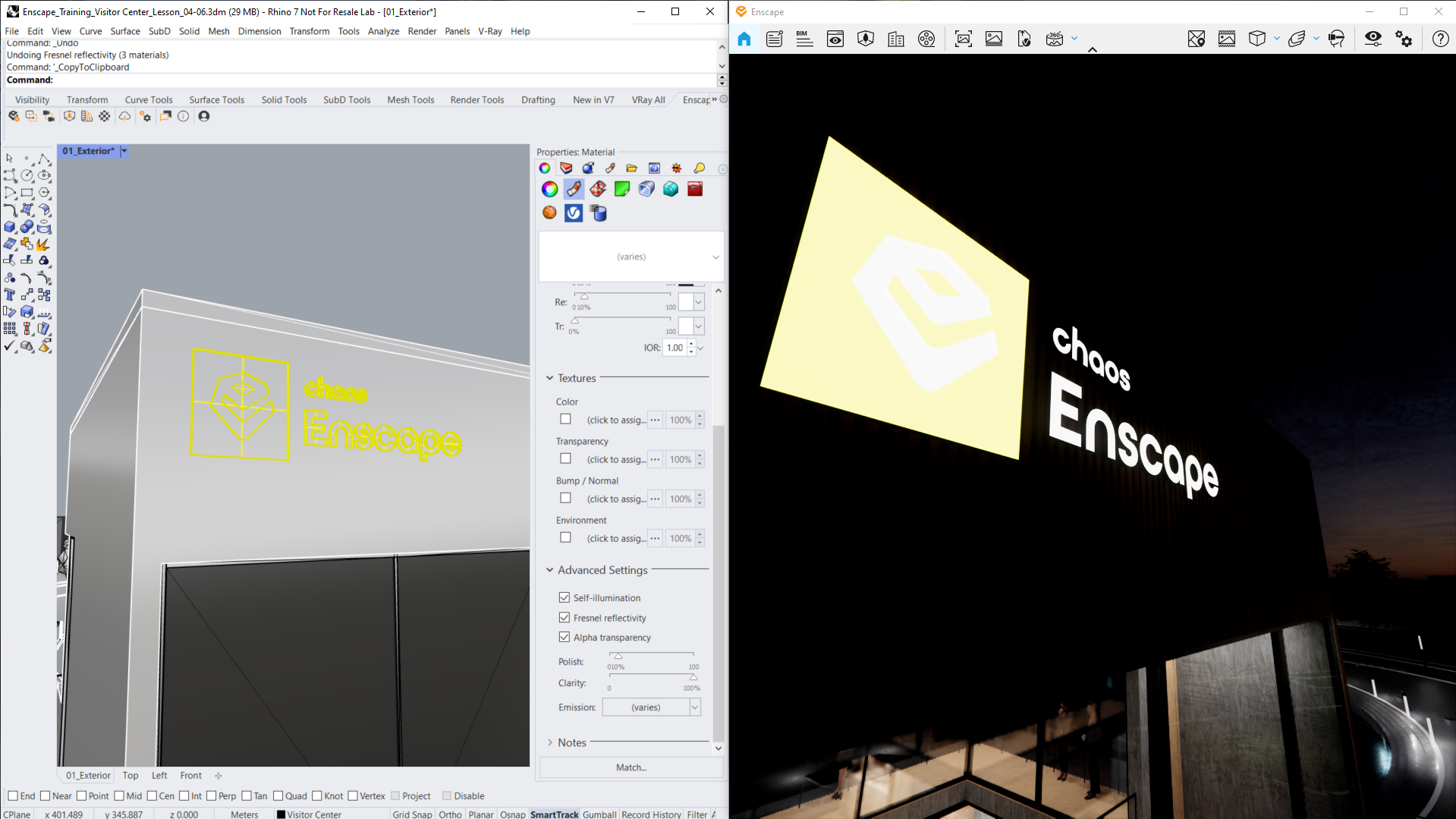Enable the VR headset icon
This screenshot has height=819, width=1456.
[x=1336, y=39]
